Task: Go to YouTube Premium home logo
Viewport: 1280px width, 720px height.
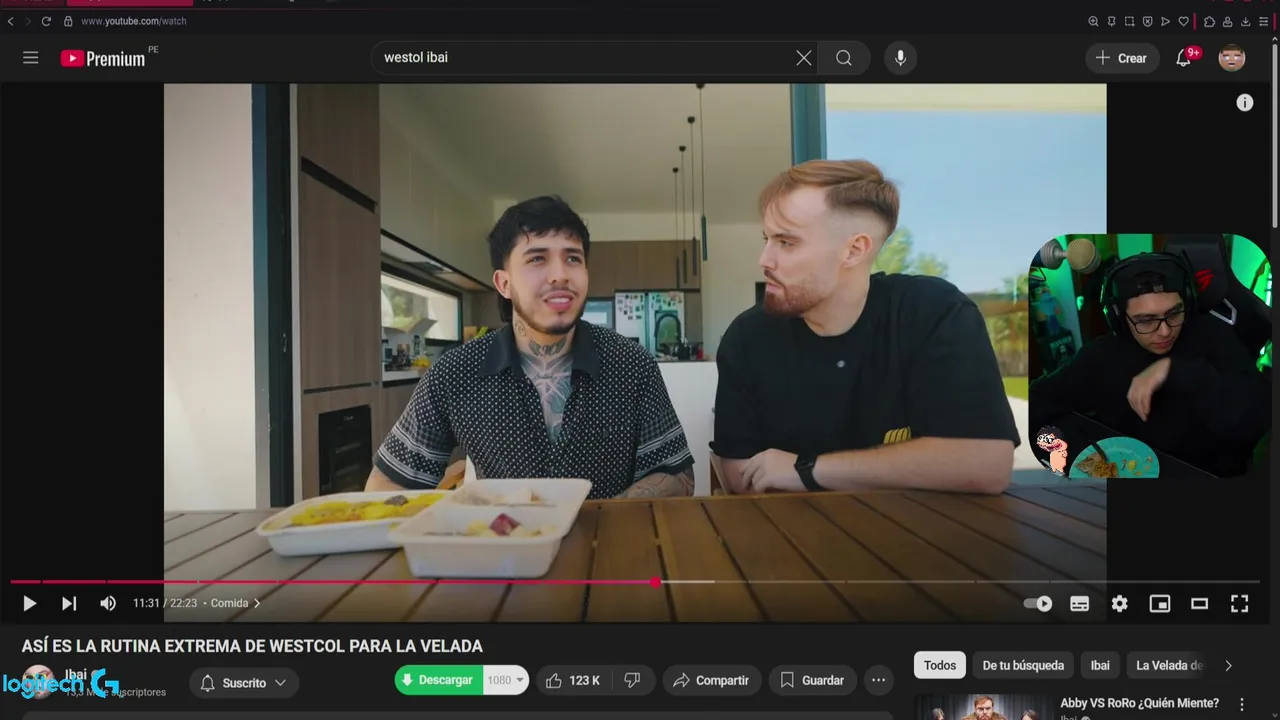Action: (x=104, y=58)
